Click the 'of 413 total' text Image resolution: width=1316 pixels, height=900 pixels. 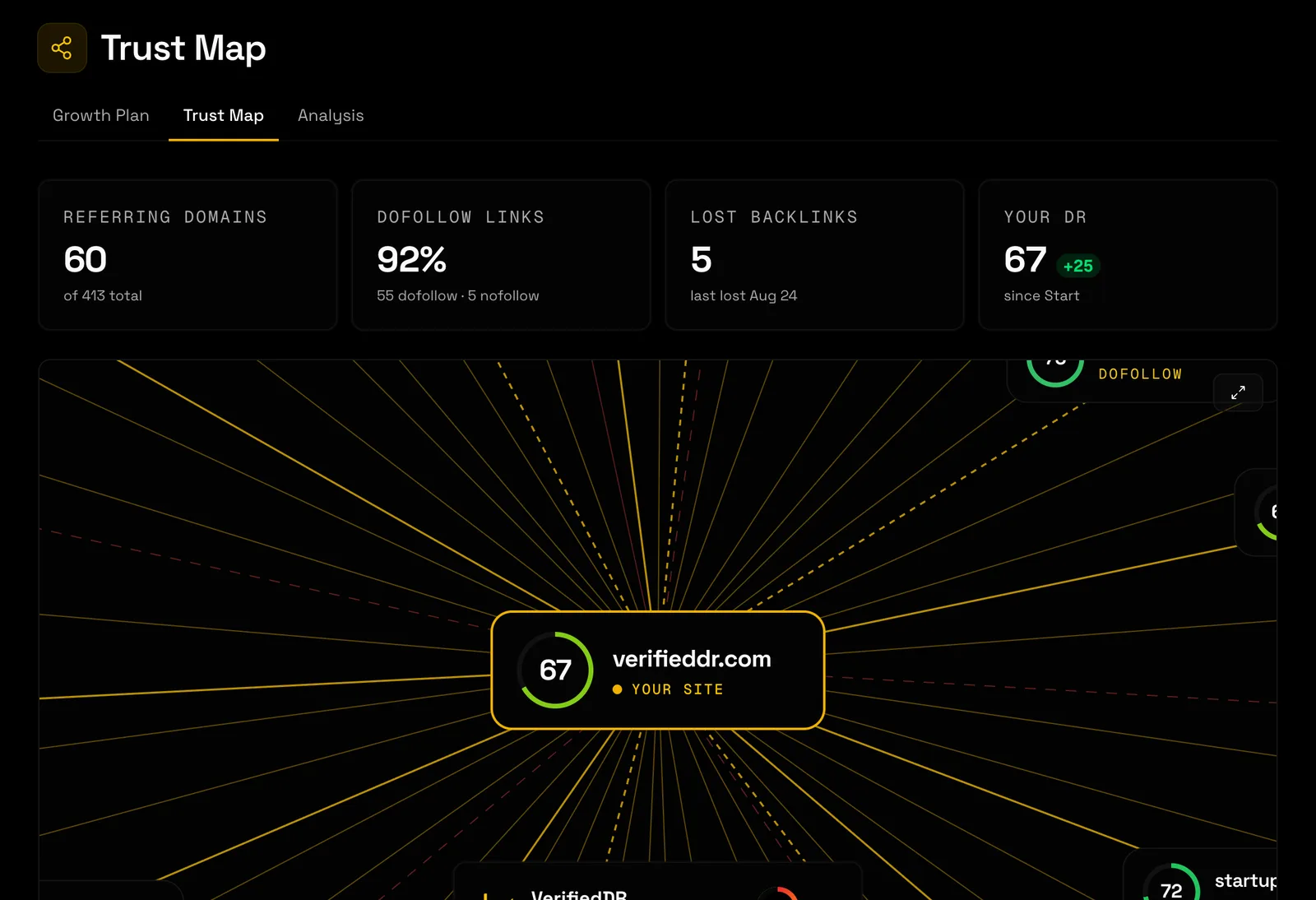click(x=103, y=295)
